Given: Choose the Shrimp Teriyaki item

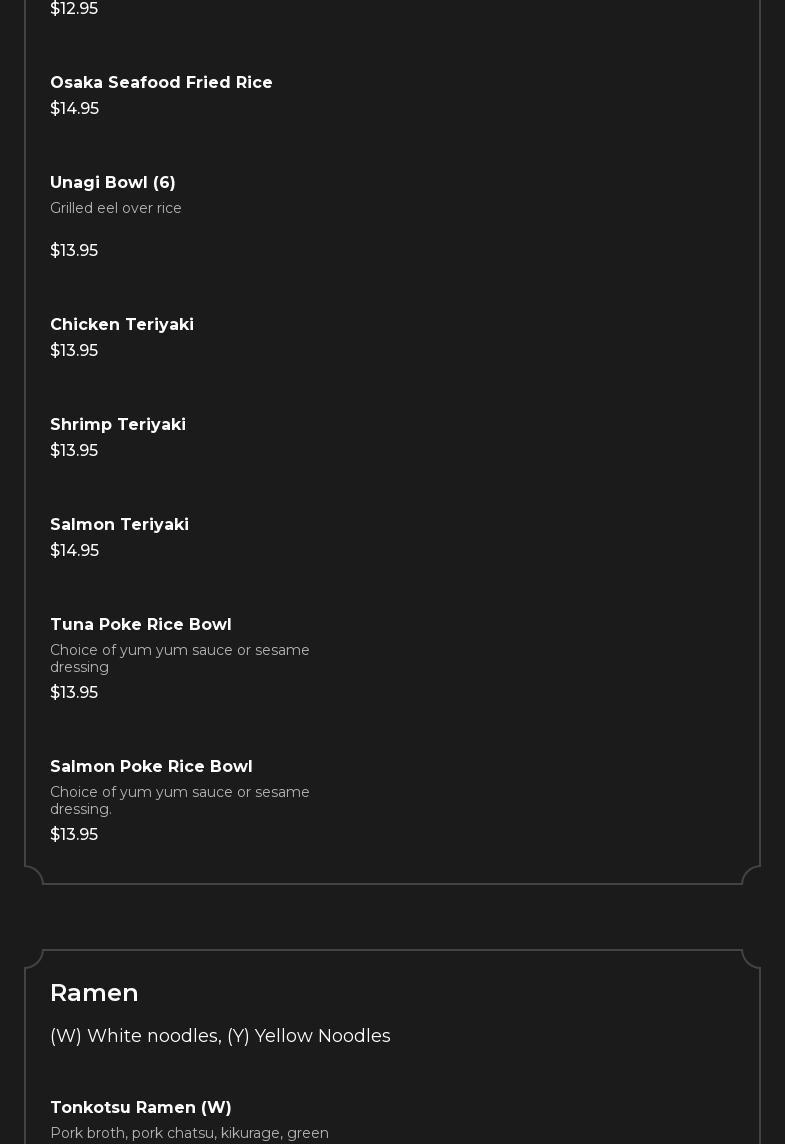Looking at the screenshot, I should 118,425.
